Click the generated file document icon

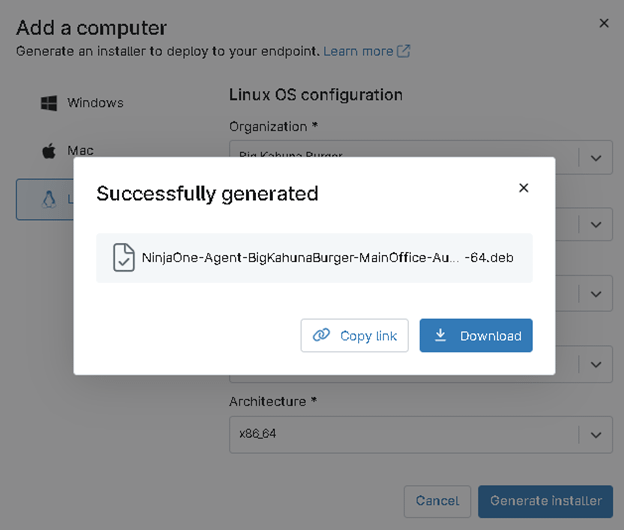123,257
